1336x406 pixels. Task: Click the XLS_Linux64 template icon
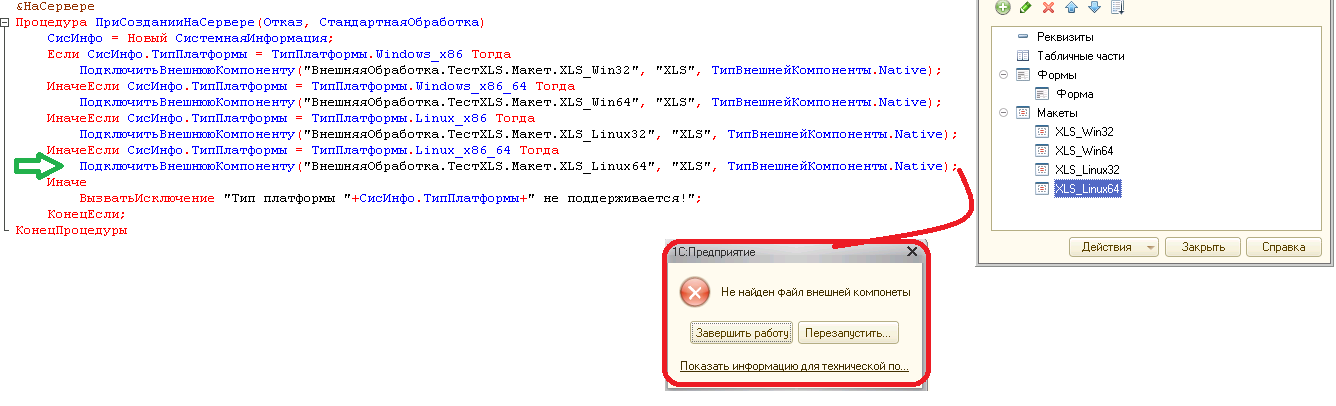tap(1041, 189)
